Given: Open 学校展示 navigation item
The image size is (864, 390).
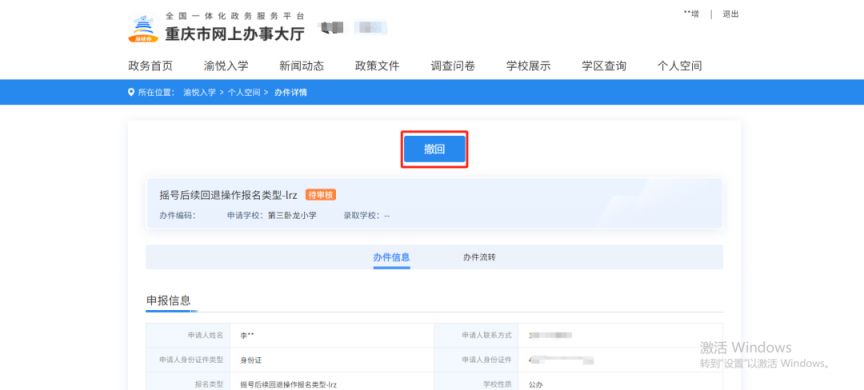Looking at the screenshot, I should 528,66.
